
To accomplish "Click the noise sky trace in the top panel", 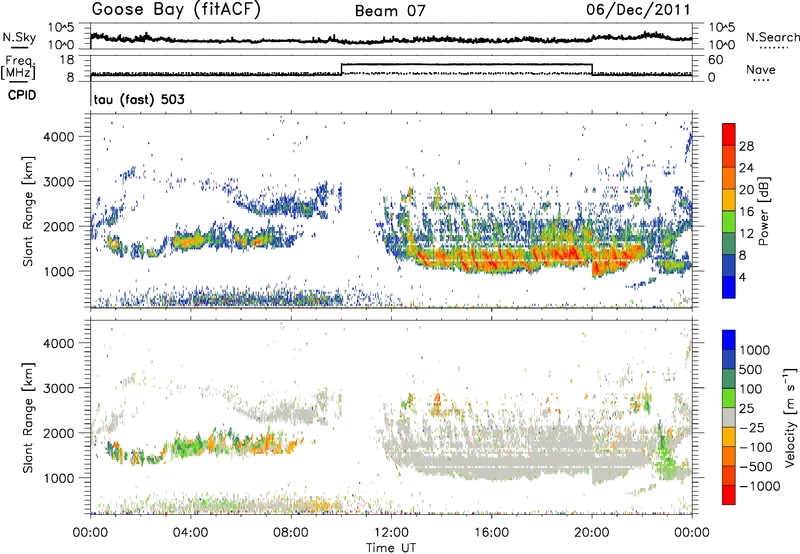I will point(391,39).
